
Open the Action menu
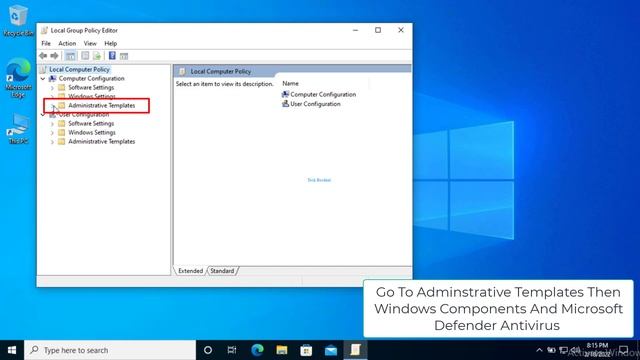[67, 43]
